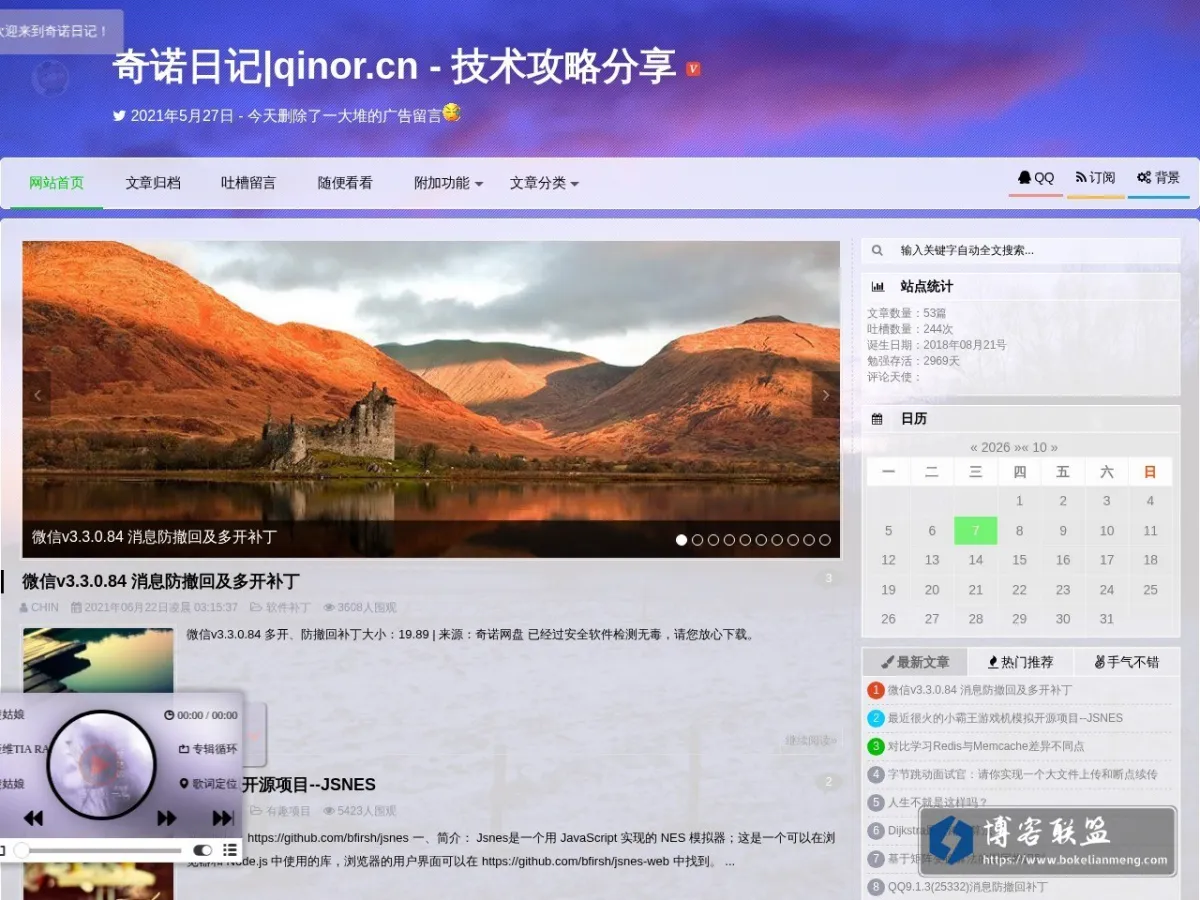Click the magnifier search icon
The width and height of the screenshot is (1200, 900).
878,251
